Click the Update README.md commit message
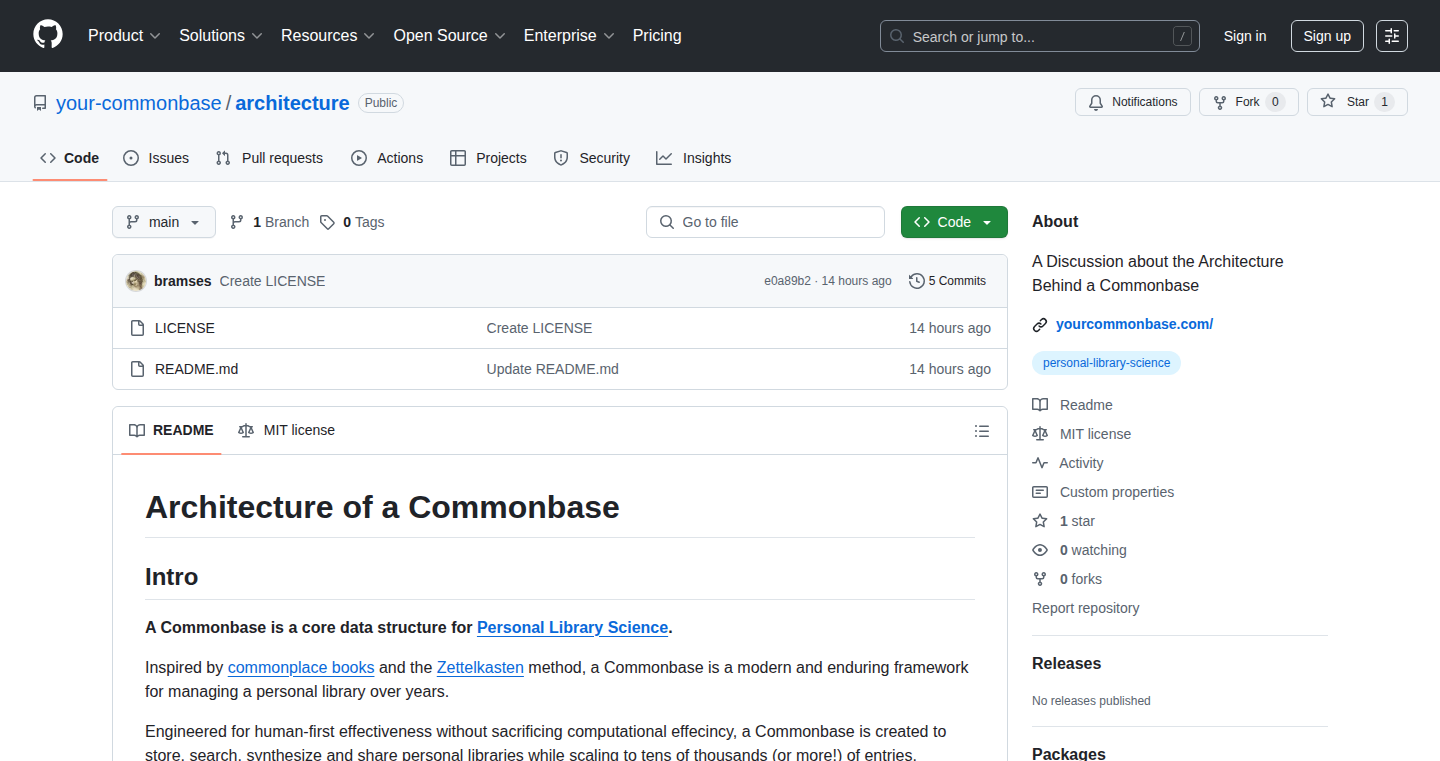The height and width of the screenshot is (761, 1440). coord(553,369)
